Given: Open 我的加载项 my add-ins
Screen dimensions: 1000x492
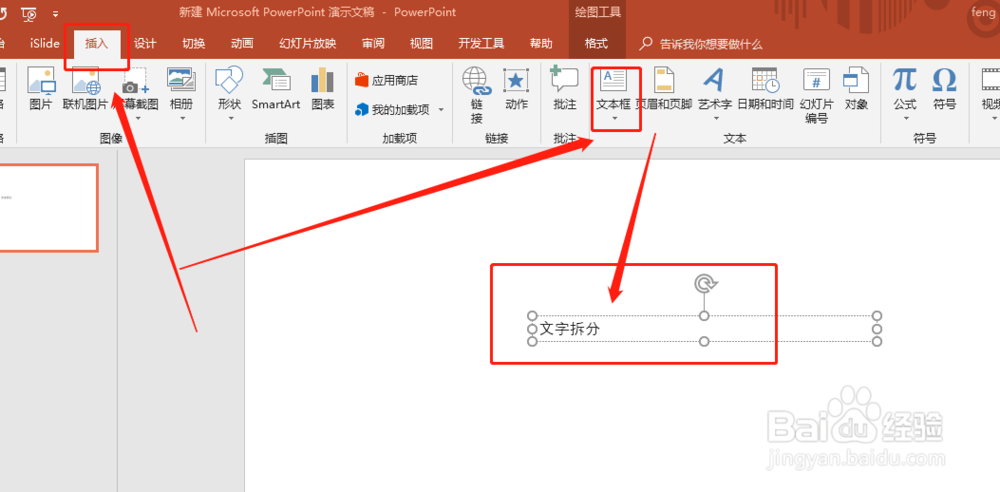Looking at the screenshot, I should (393, 110).
